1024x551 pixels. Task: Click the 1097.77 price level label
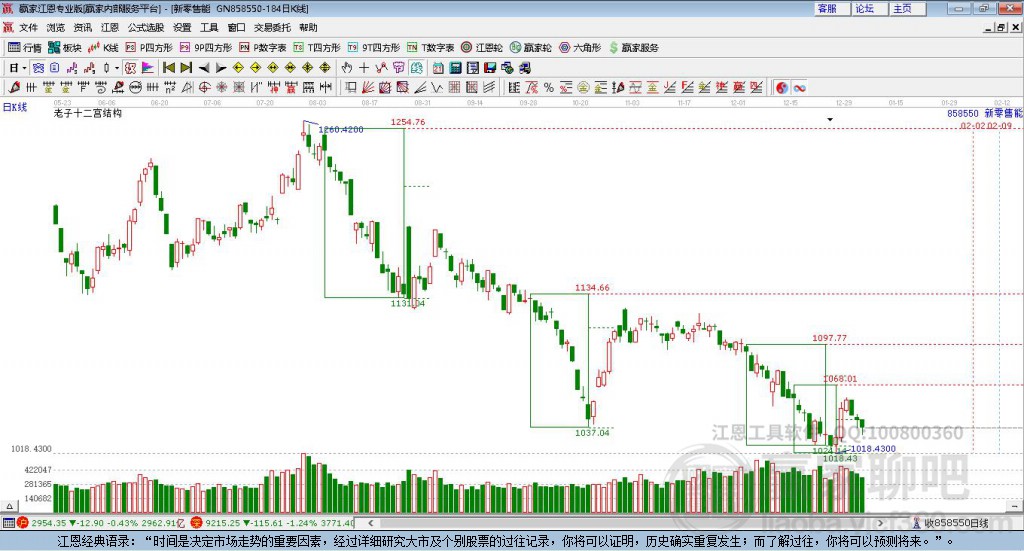point(829,338)
